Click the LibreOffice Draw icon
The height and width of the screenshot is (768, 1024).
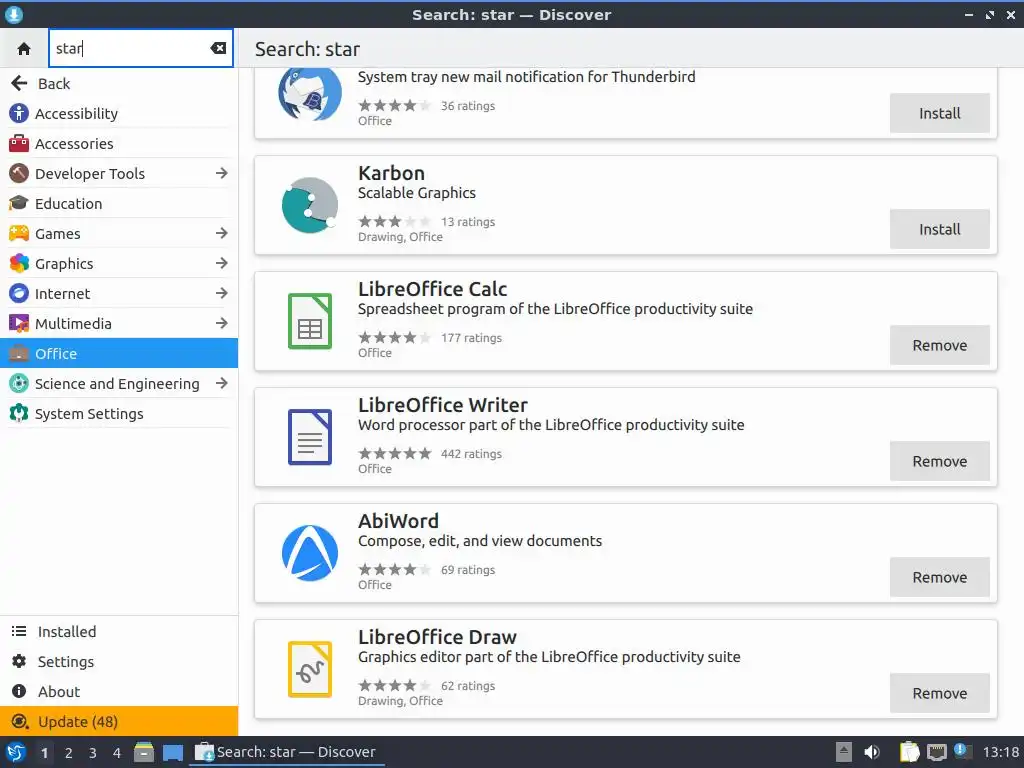coord(310,669)
